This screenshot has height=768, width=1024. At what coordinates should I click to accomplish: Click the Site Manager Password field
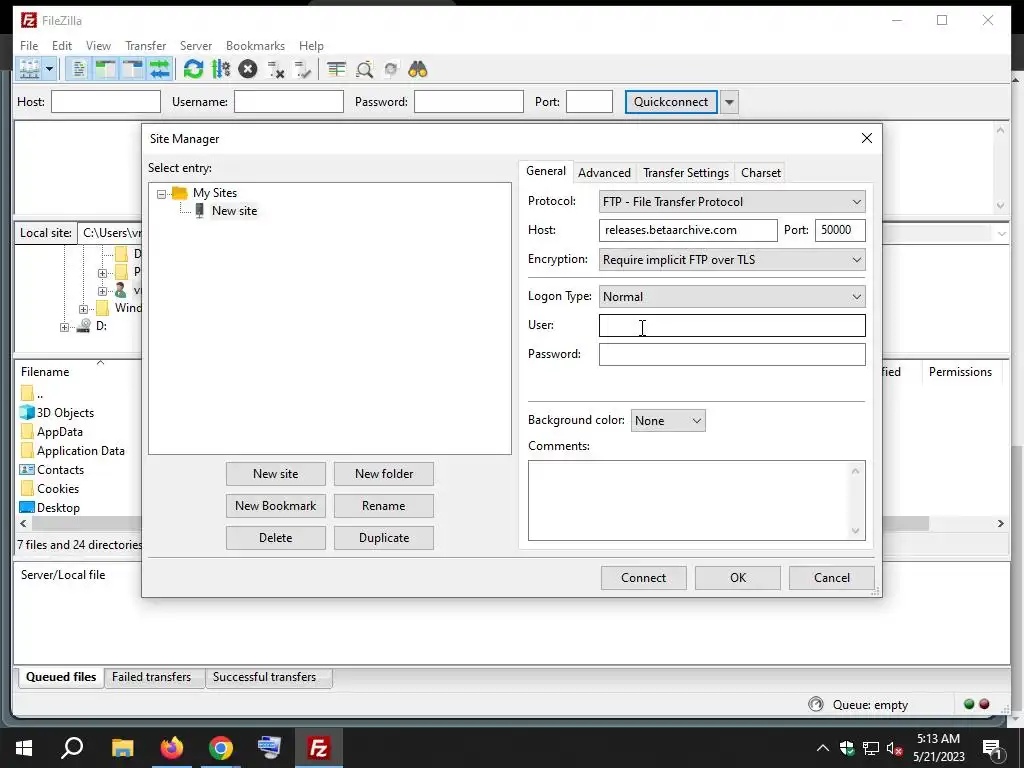[x=732, y=354]
